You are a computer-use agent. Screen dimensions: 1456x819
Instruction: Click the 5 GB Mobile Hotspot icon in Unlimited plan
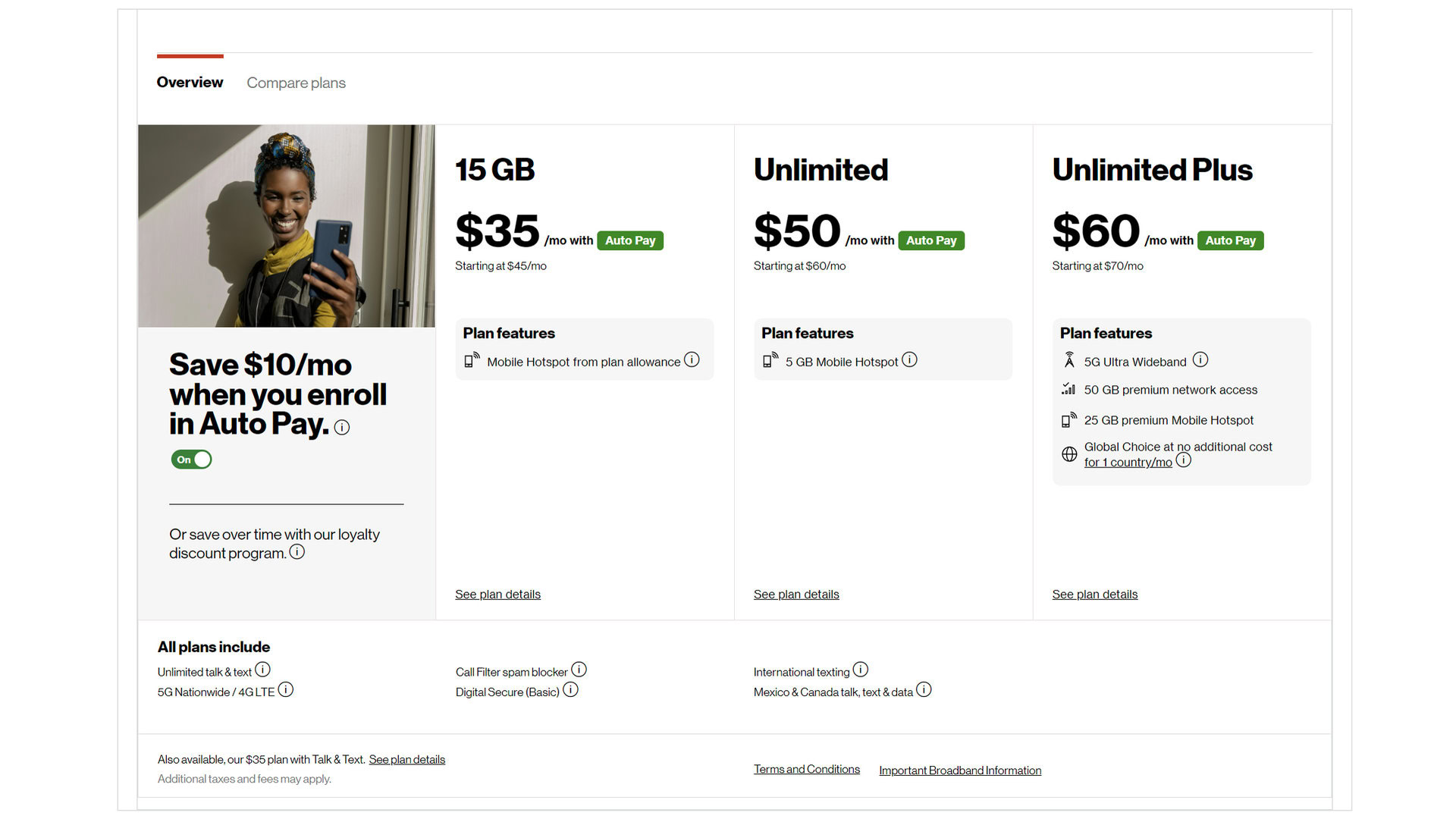coord(770,361)
